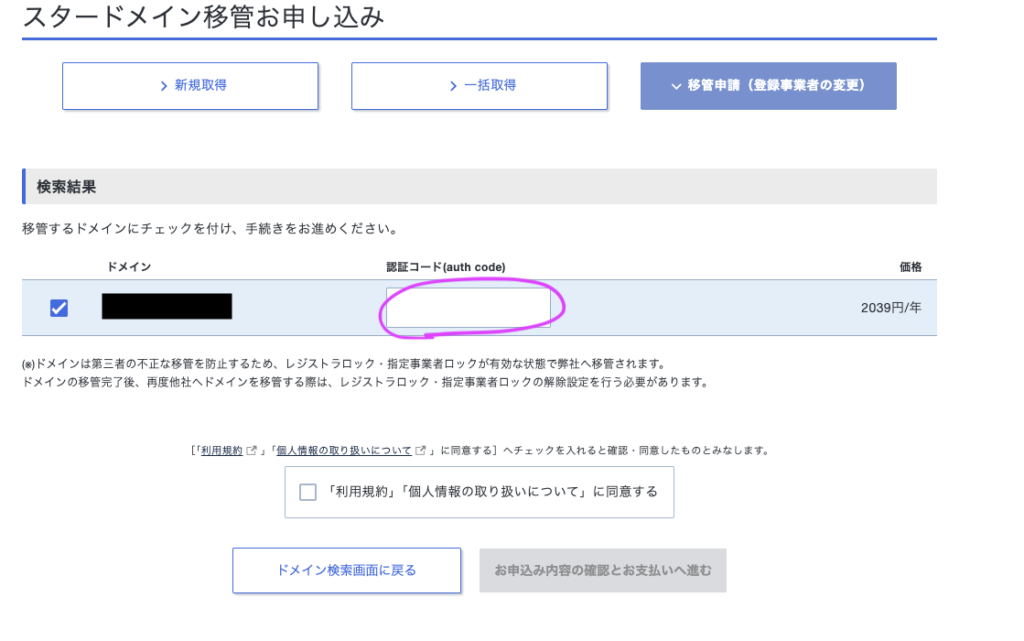The image size is (1024, 641).
Task: Open 個人情報の取り扱いについて link
Action: tap(344, 450)
